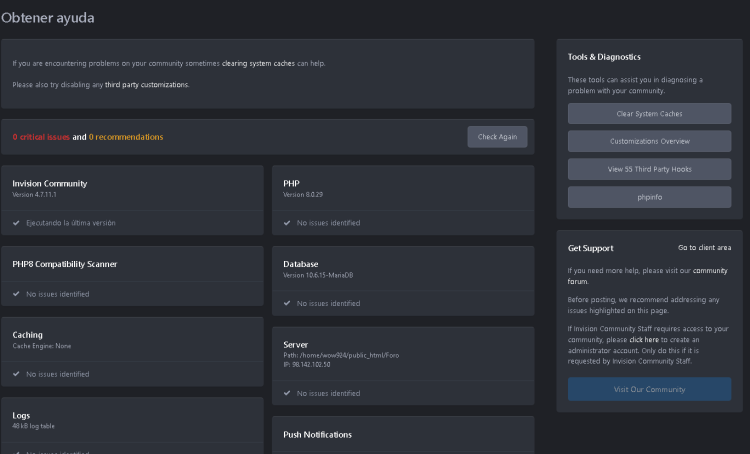Click the checkmark icon in Database card
Image resolution: width=750 pixels, height=454 pixels.
(287, 303)
